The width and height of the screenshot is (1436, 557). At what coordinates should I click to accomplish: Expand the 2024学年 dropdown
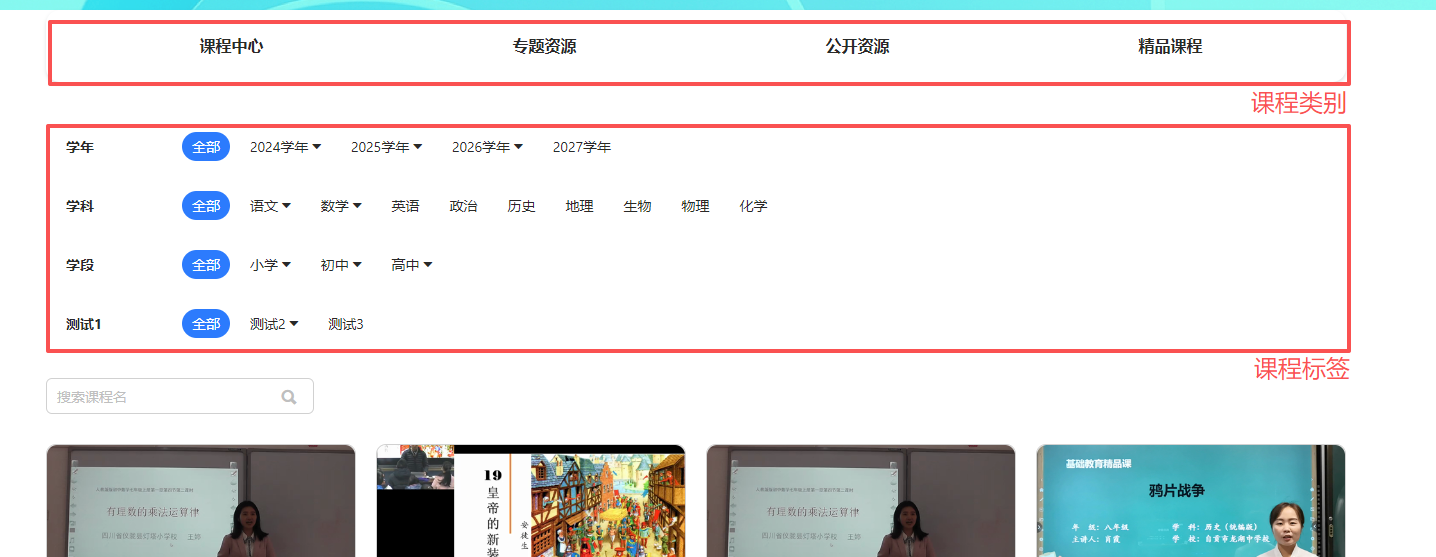pos(285,147)
